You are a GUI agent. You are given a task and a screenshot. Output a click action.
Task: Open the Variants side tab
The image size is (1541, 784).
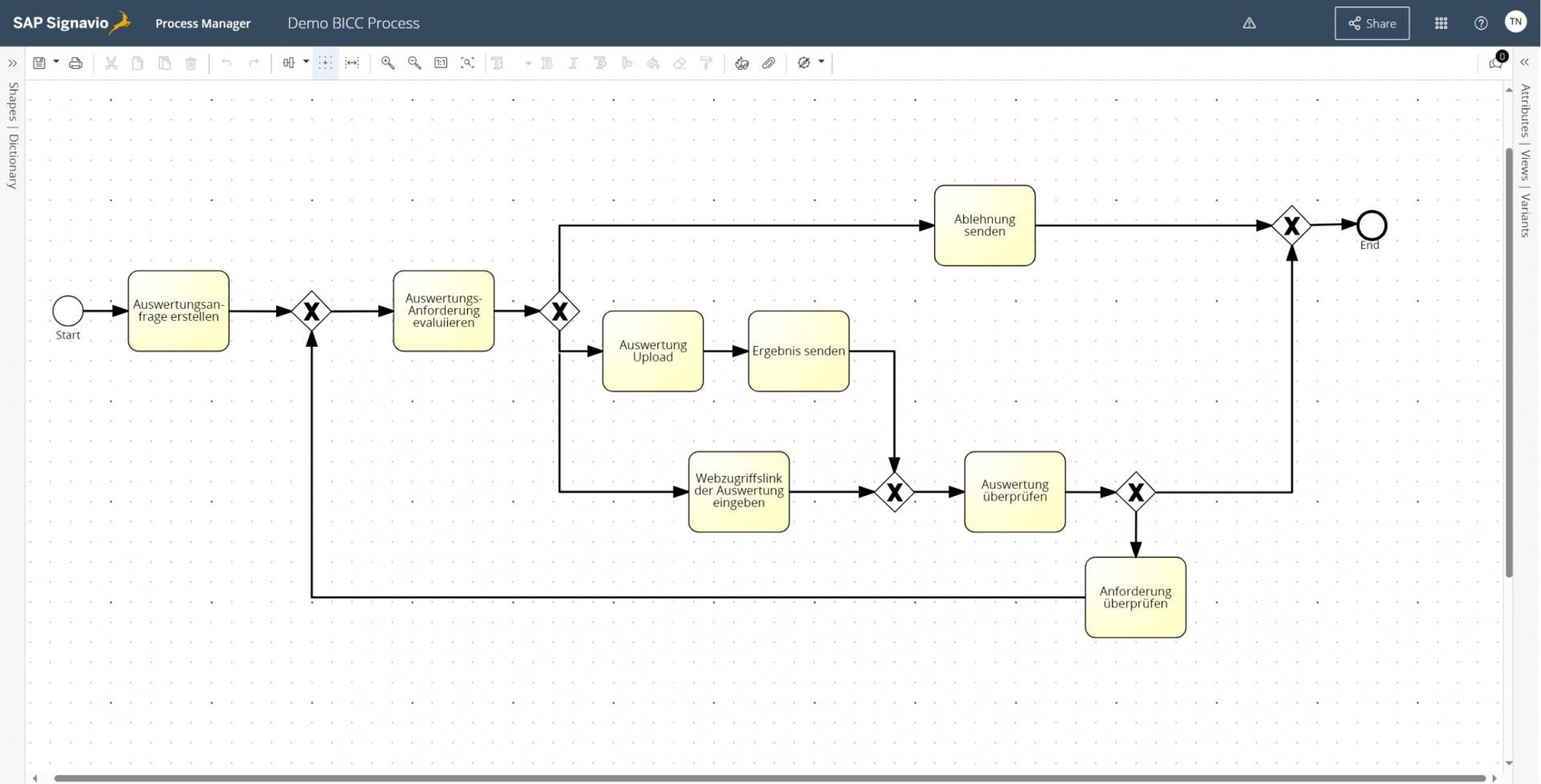click(x=1525, y=214)
